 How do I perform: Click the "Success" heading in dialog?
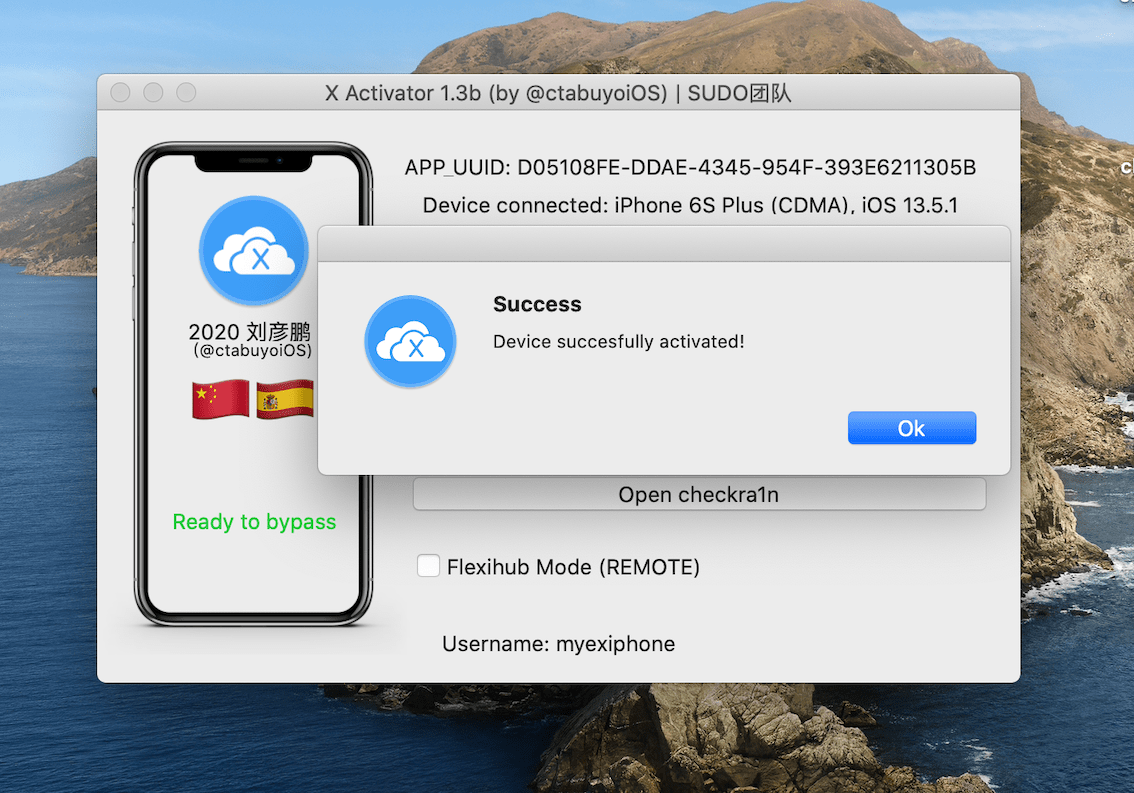pos(537,305)
